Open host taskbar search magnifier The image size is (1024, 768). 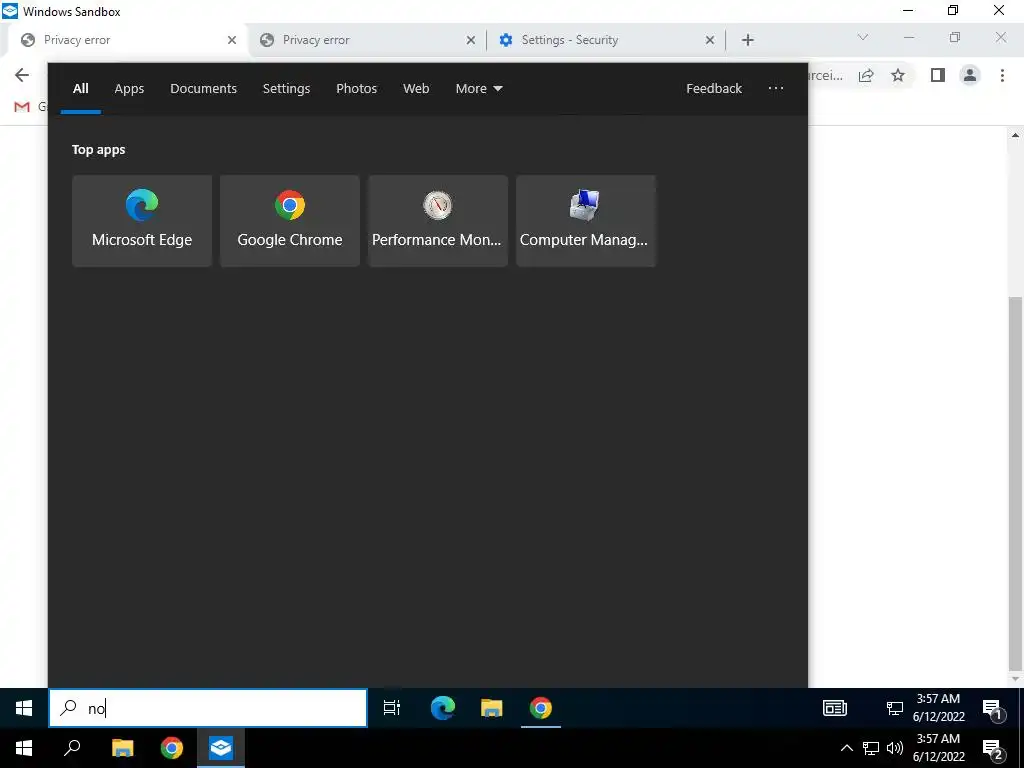(72, 748)
